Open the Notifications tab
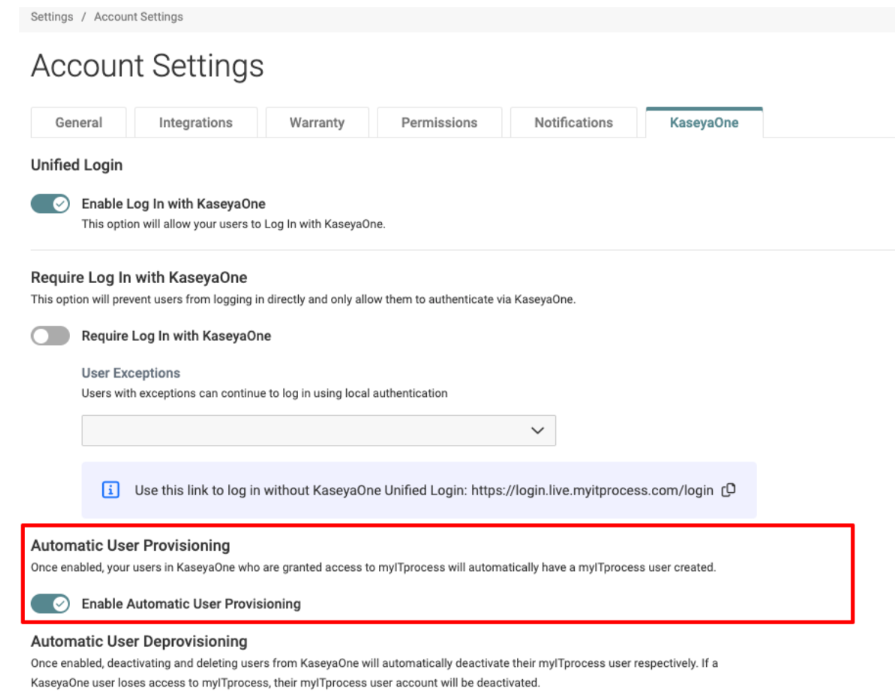The height and width of the screenshot is (699, 895). pyautogui.click(x=573, y=123)
